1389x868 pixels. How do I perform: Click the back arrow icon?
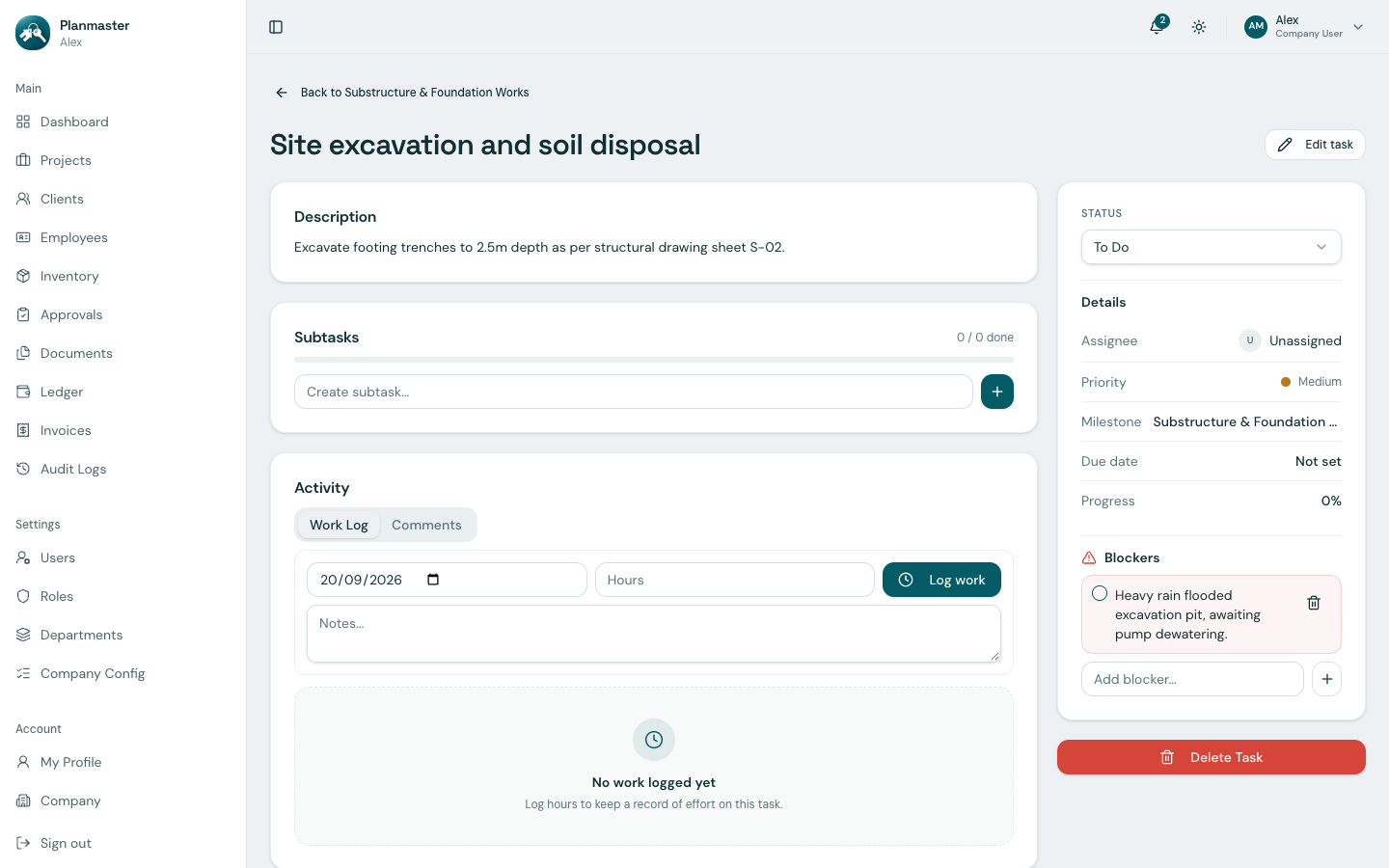click(x=282, y=93)
